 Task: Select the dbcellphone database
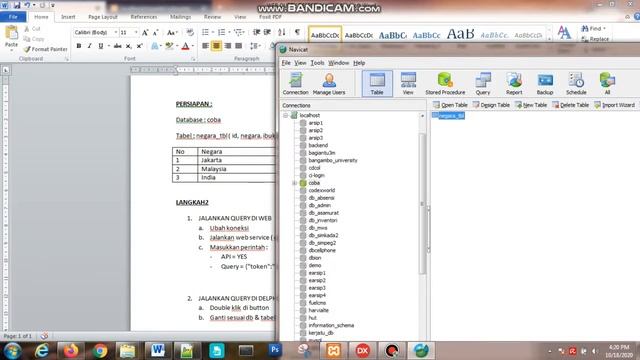[x=322, y=251]
